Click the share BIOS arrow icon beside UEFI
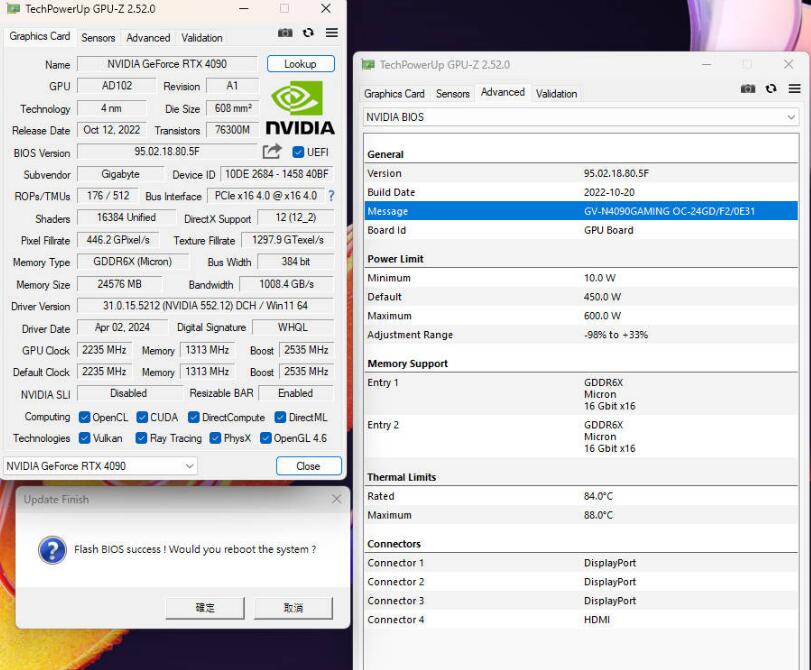 [272, 152]
